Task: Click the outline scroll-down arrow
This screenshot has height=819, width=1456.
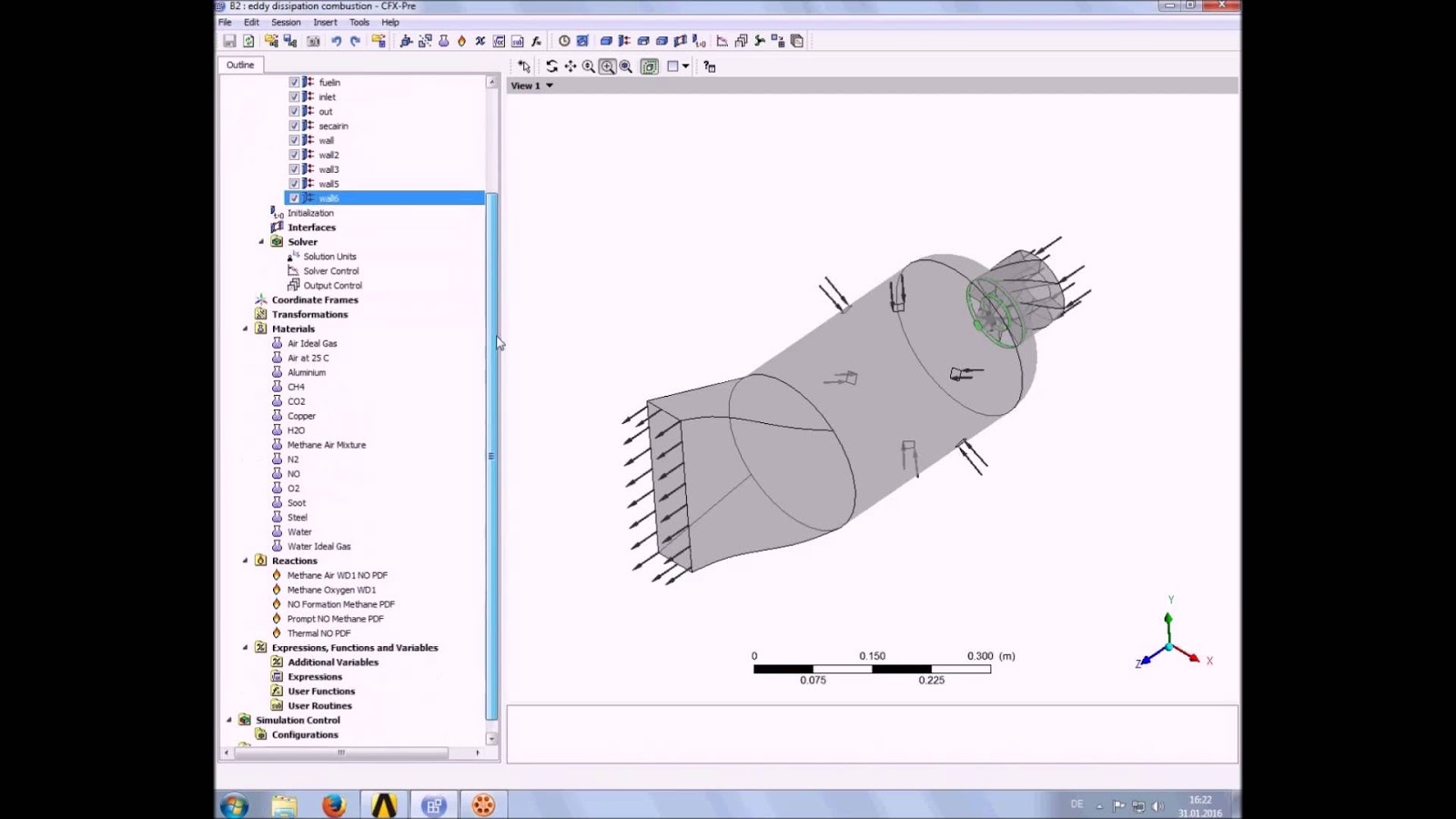Action: 491,739
